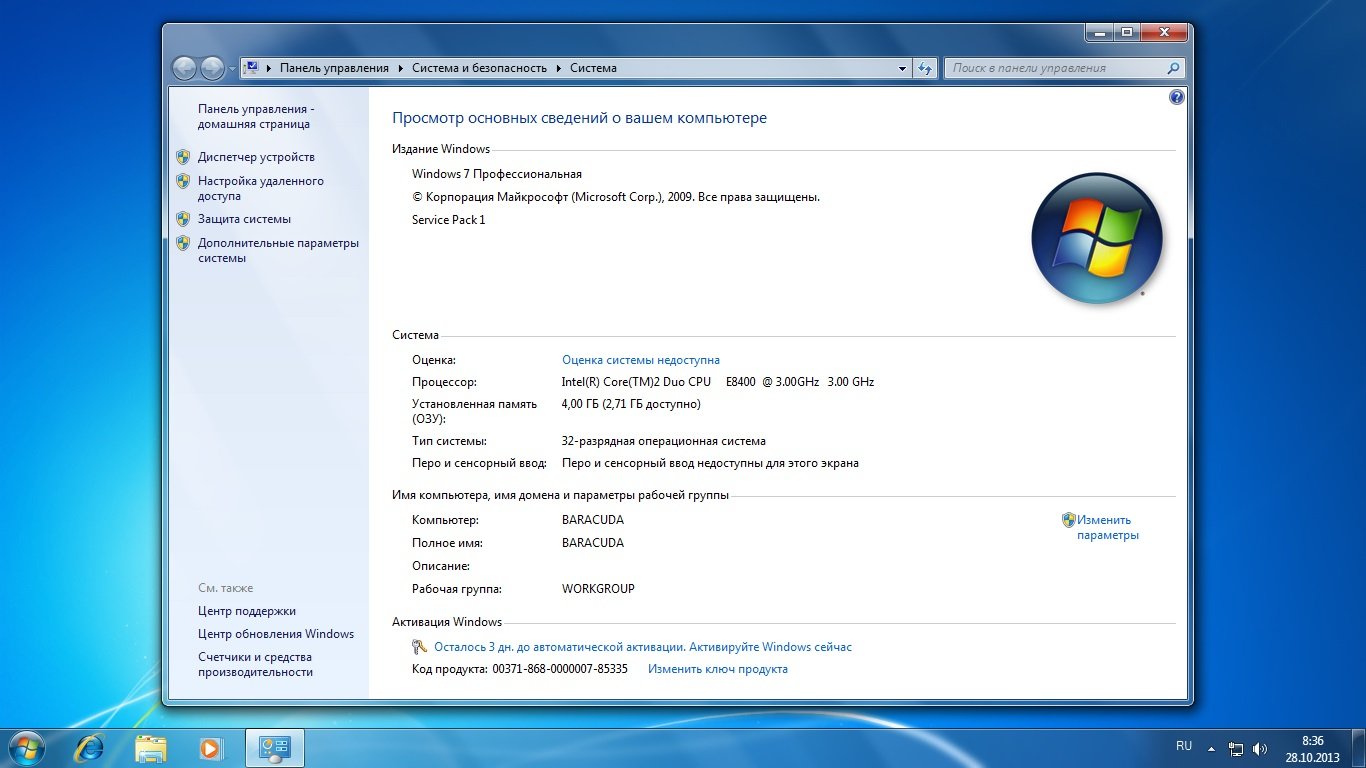Open Windows Explorer folder taskbar icon
This screenshot has height=768, width=1366.
pos(151,747)
